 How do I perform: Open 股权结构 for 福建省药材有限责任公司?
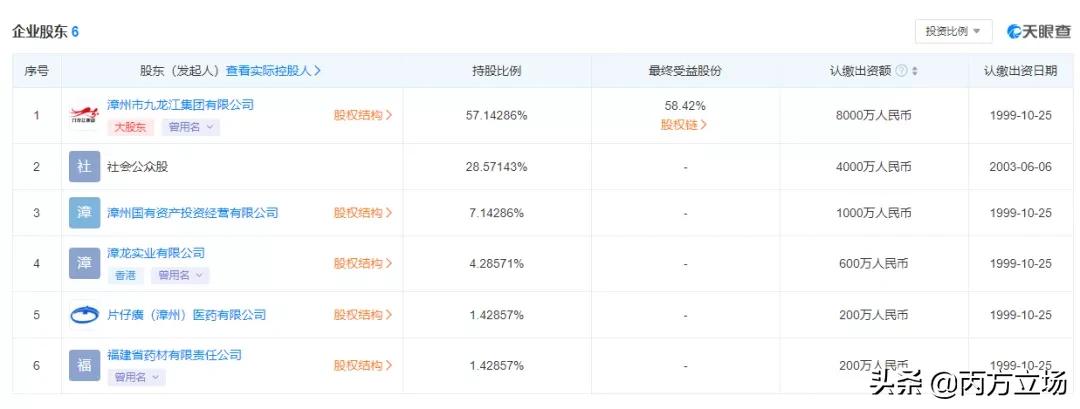(363, 365)
